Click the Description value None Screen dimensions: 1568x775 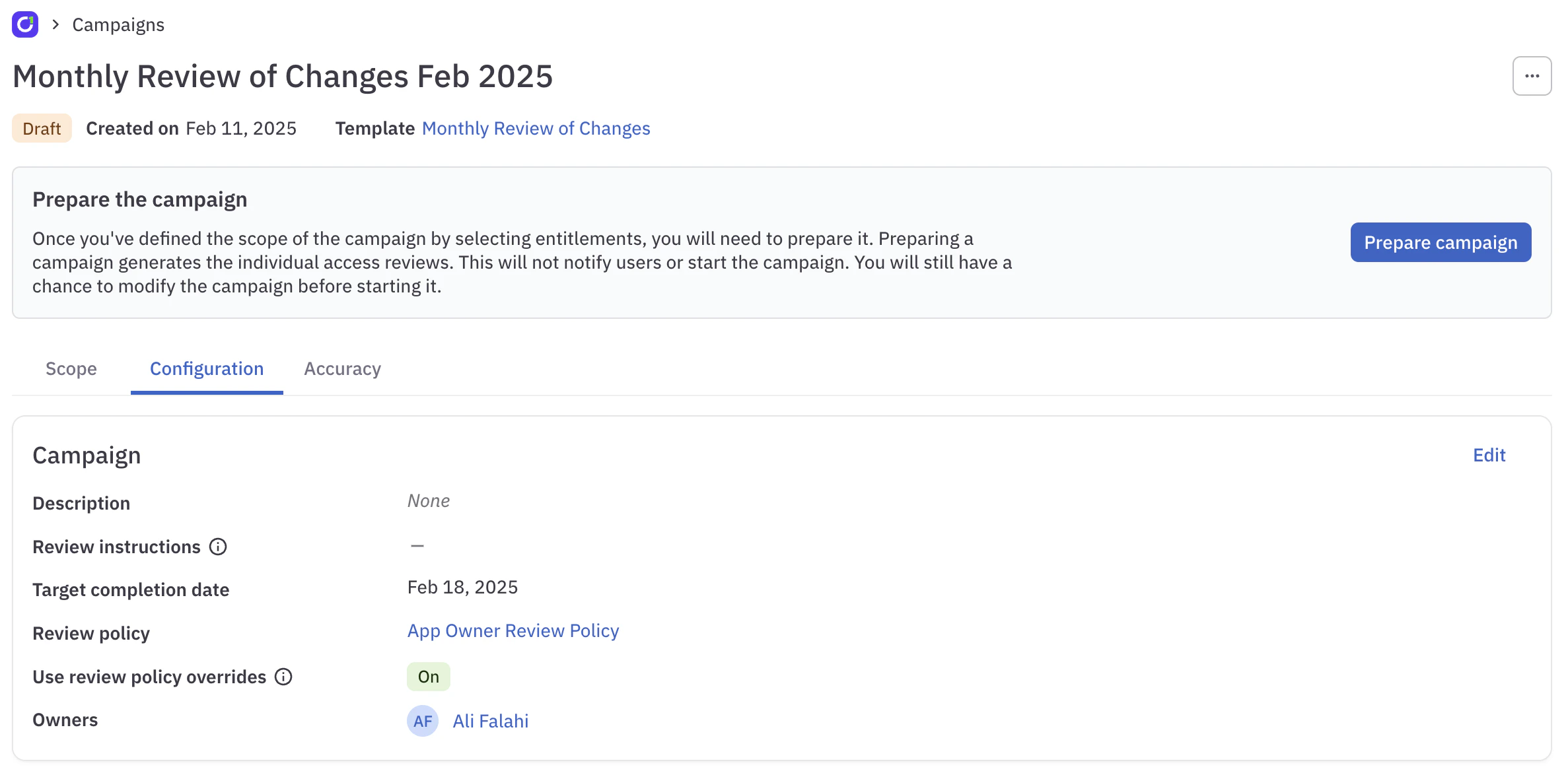click(x=428, y=501)
